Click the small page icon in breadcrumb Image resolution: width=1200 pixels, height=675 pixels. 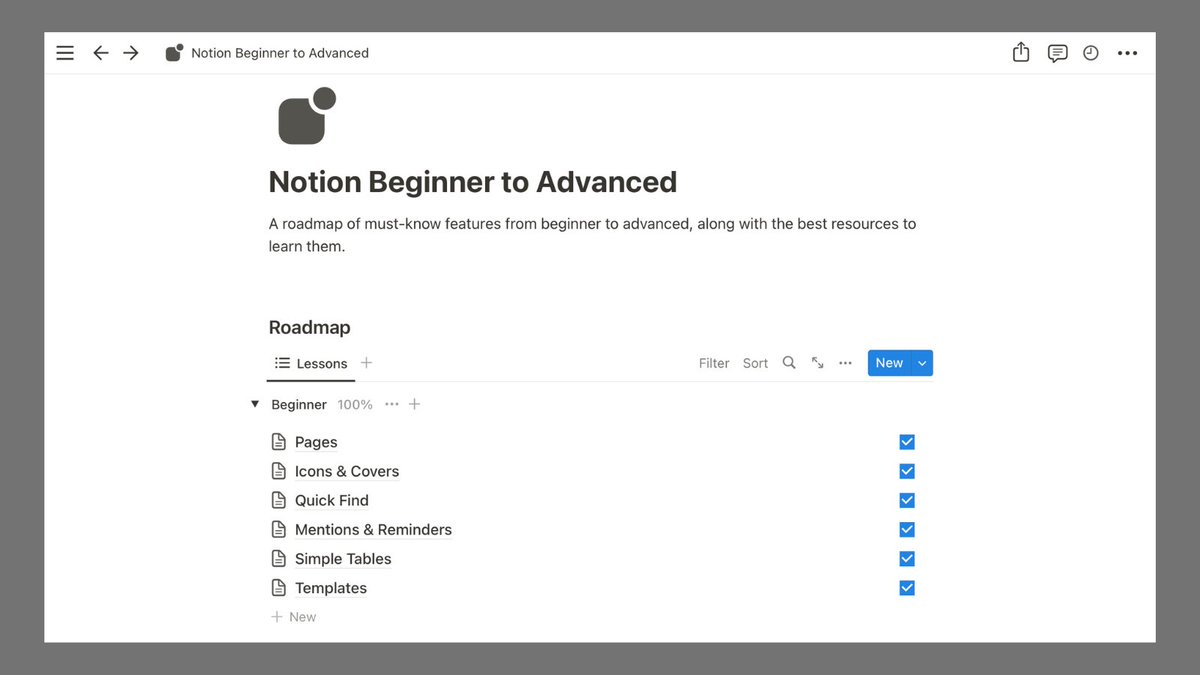174,53
